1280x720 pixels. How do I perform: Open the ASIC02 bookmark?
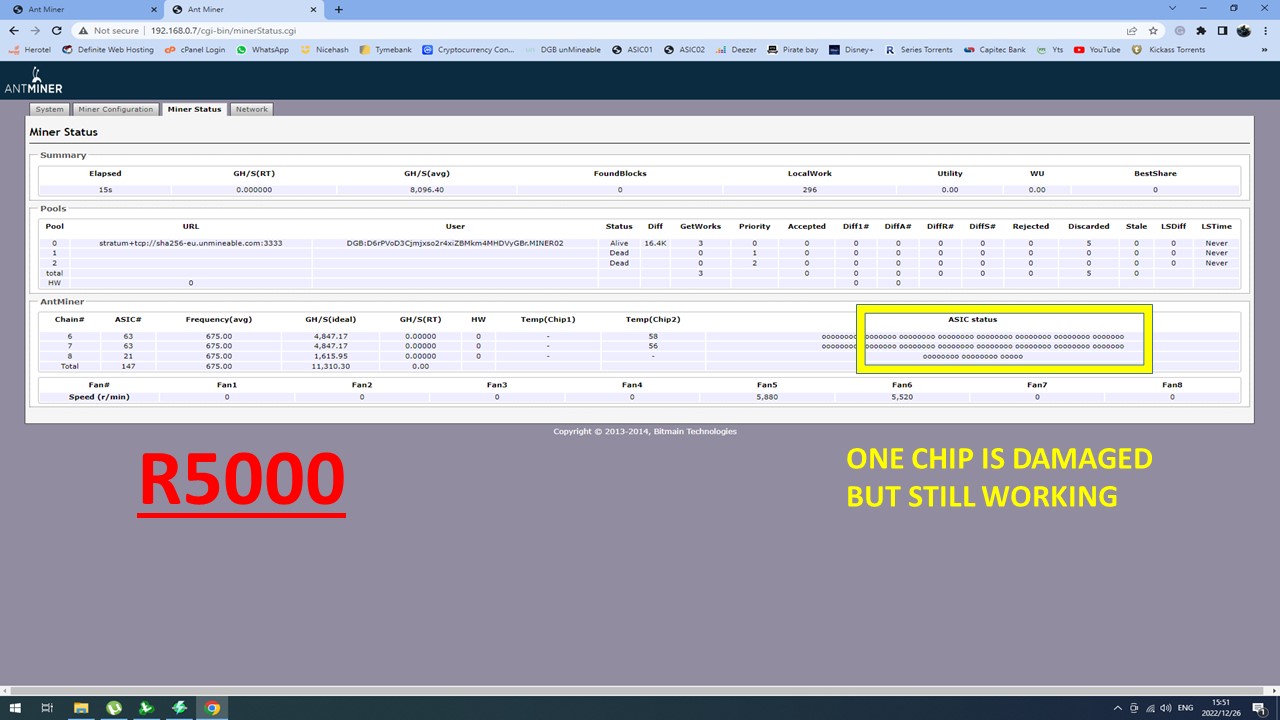pyautogui.click(x=685, y=49)
